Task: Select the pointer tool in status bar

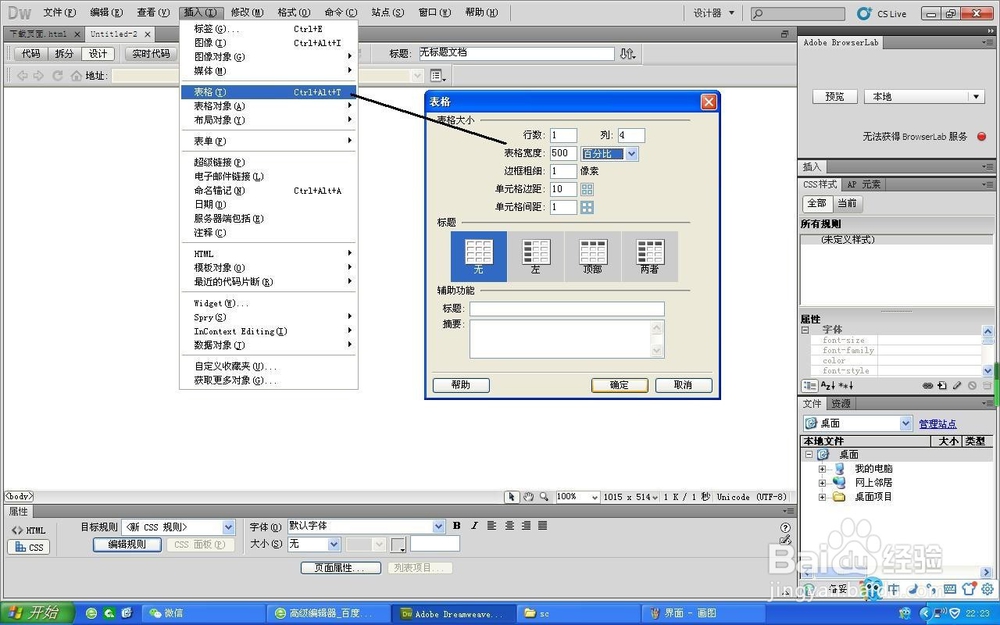Action: (511, 497)
